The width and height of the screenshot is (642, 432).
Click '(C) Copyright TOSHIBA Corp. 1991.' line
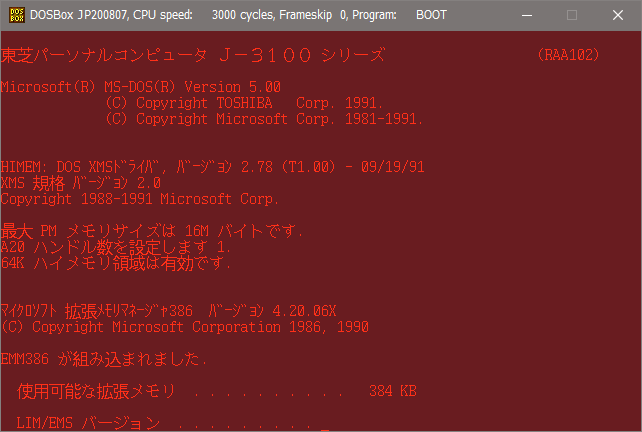244,103
